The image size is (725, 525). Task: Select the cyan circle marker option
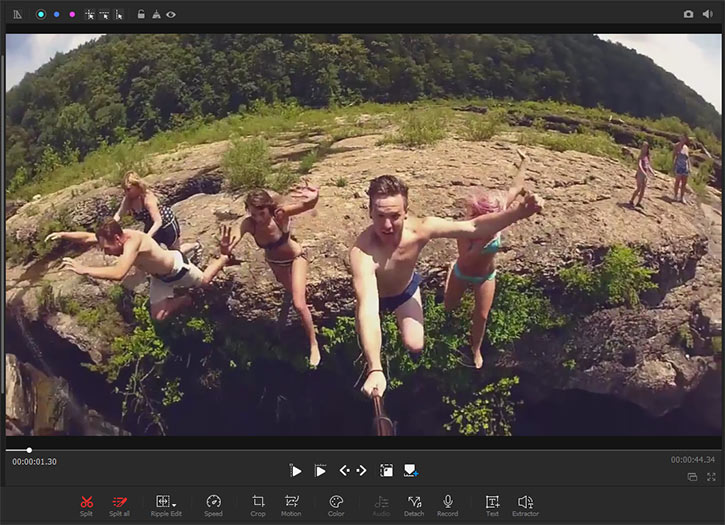point(41,14)
